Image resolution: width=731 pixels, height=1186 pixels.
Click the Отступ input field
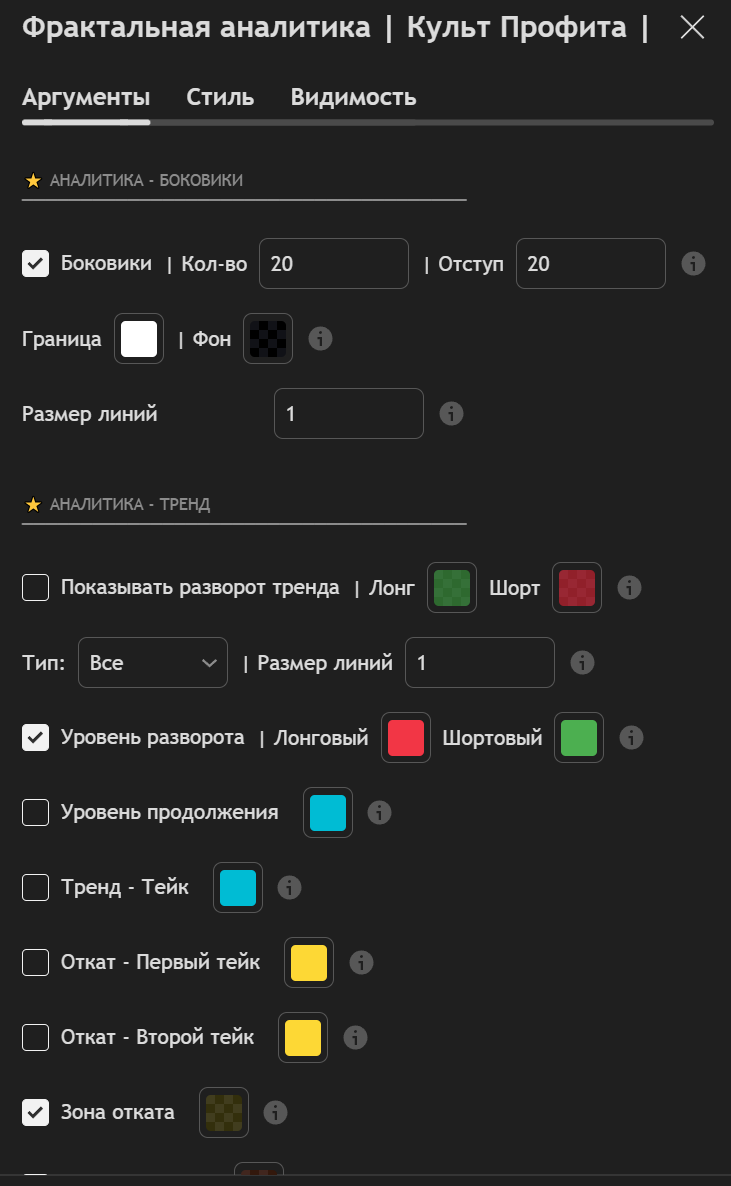(590, 264)
